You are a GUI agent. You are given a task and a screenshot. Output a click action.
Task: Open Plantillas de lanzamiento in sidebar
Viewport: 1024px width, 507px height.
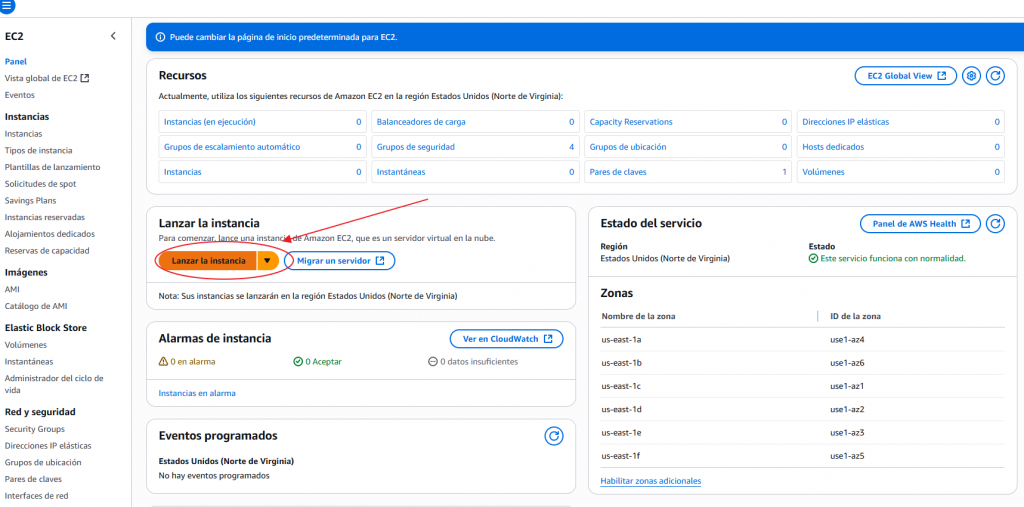pyautogui.click(x=52, y=167)
